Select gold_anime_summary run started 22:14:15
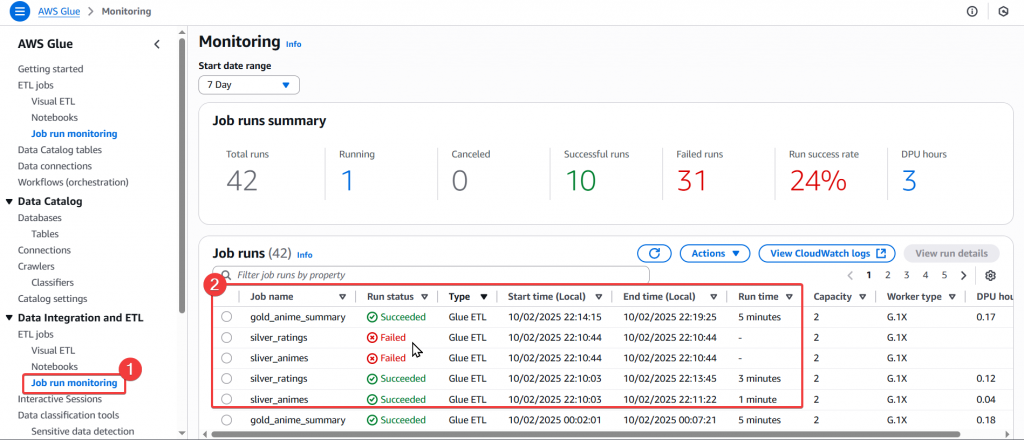The height and width of the screenshot is (440, 1024). pos(227,317)
